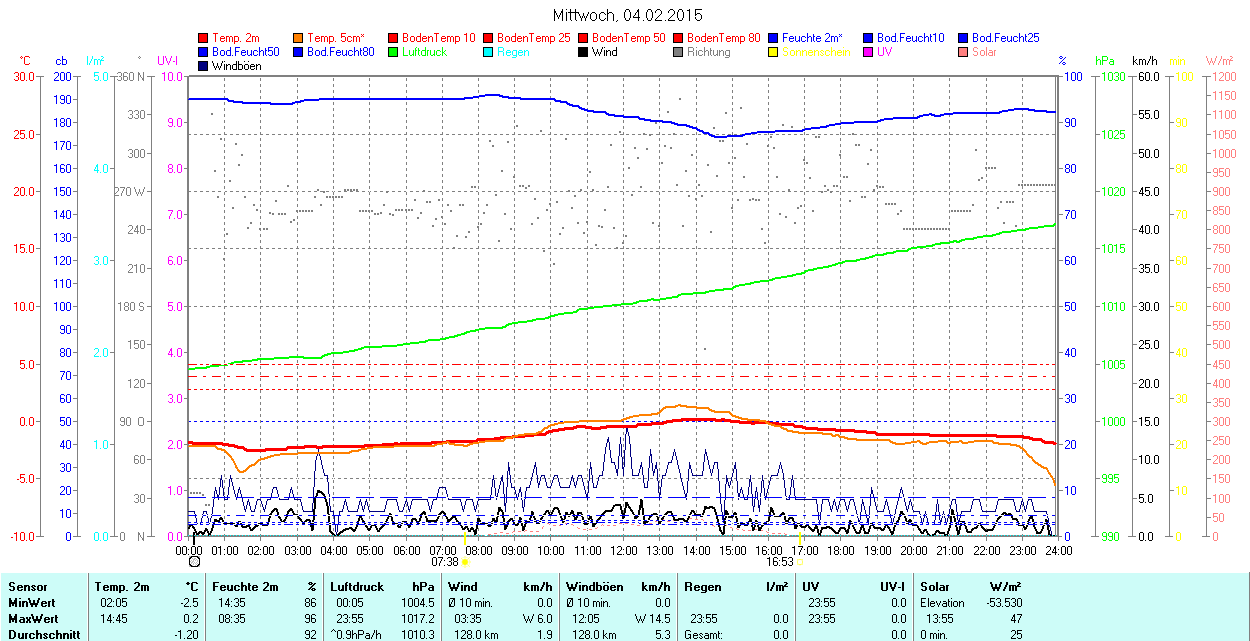Click the orange Temp. 5cm legend square
The height and width of the screenshot is (641, 1250).
pos(299,38)
